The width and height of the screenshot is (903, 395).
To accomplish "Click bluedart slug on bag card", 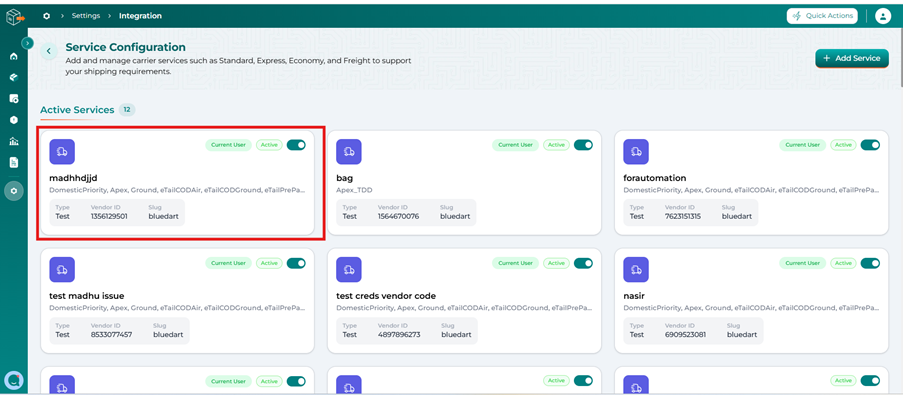I will (x=455, y=217).
